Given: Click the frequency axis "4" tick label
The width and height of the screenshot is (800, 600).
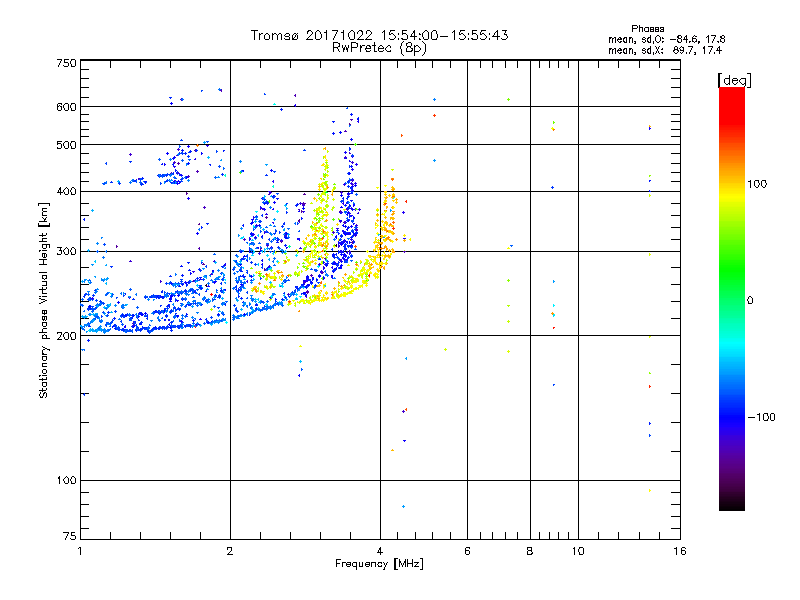Looking at the screenshot, I should pyautogui.click(x=380, y=551).
